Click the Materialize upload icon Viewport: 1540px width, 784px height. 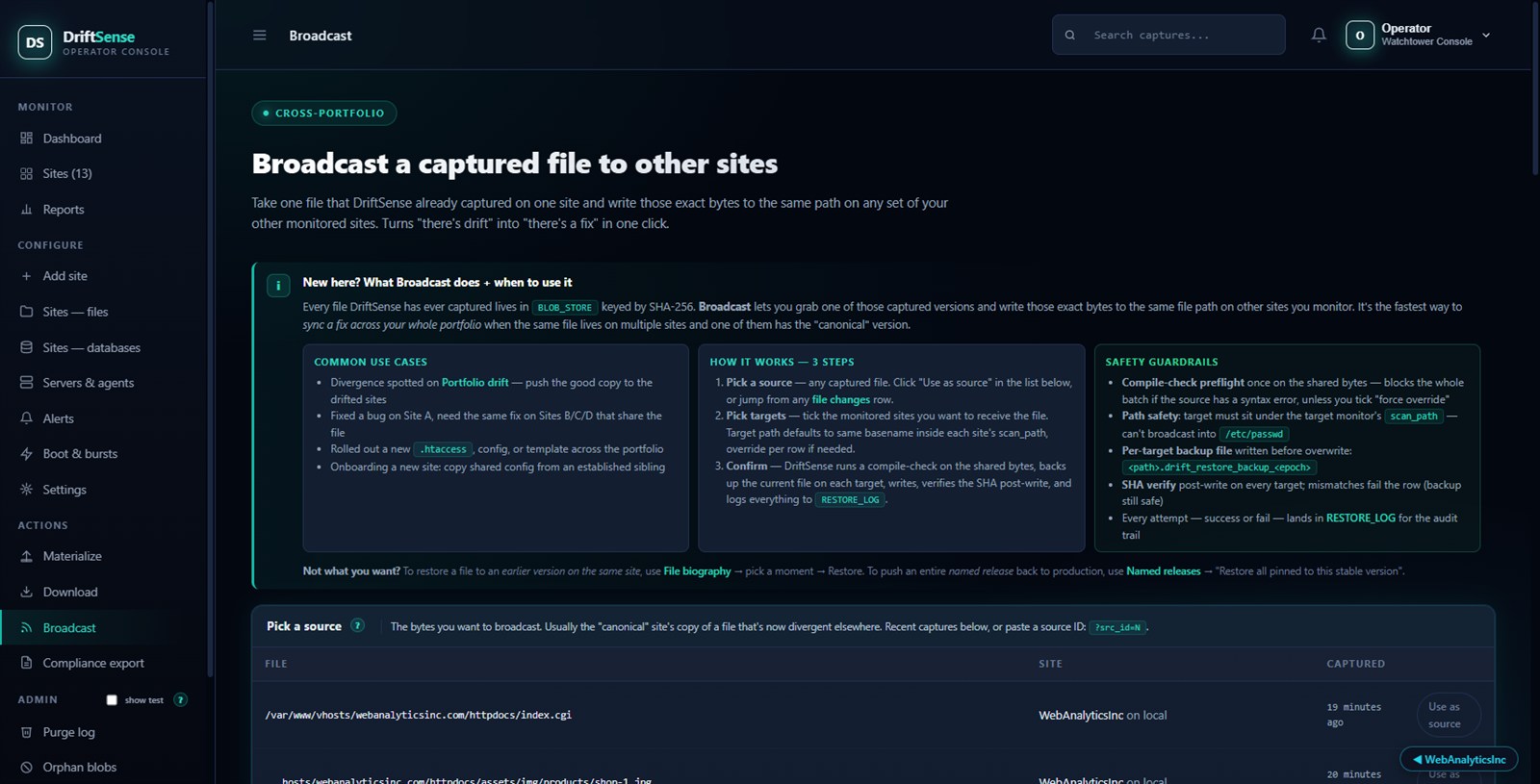(26, 556)
